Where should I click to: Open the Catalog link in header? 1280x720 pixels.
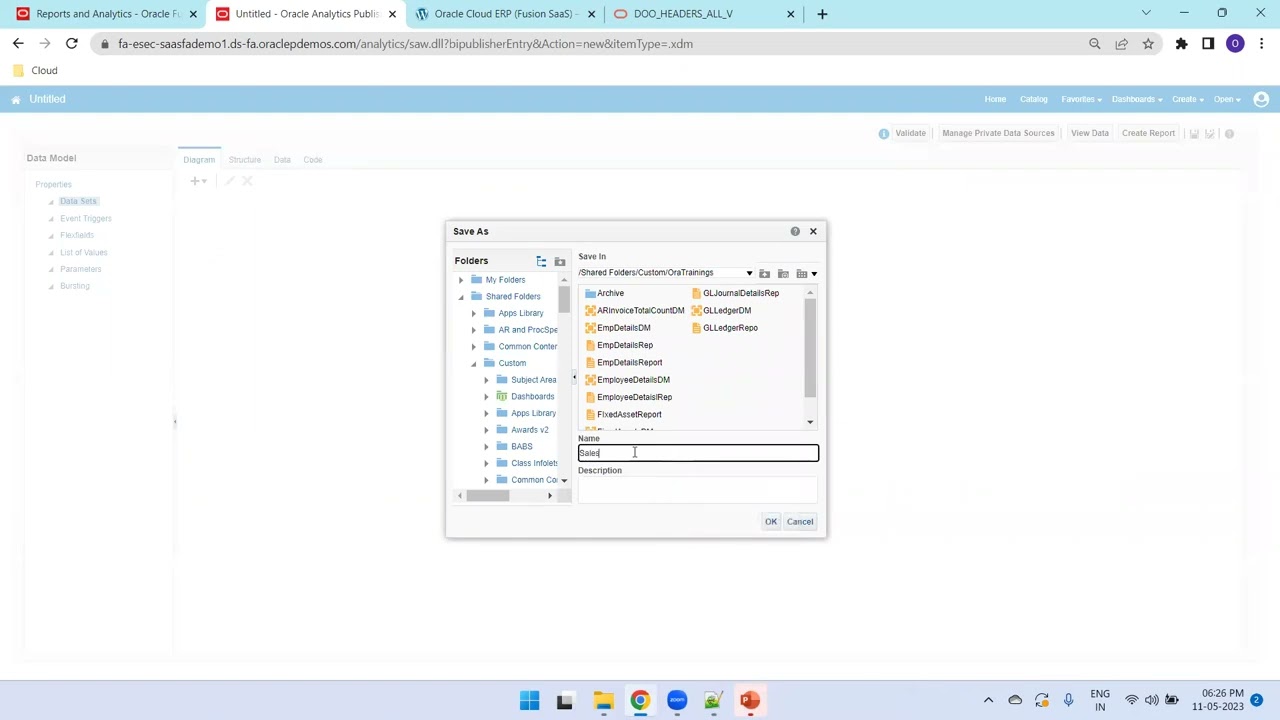pos(1034,99)
